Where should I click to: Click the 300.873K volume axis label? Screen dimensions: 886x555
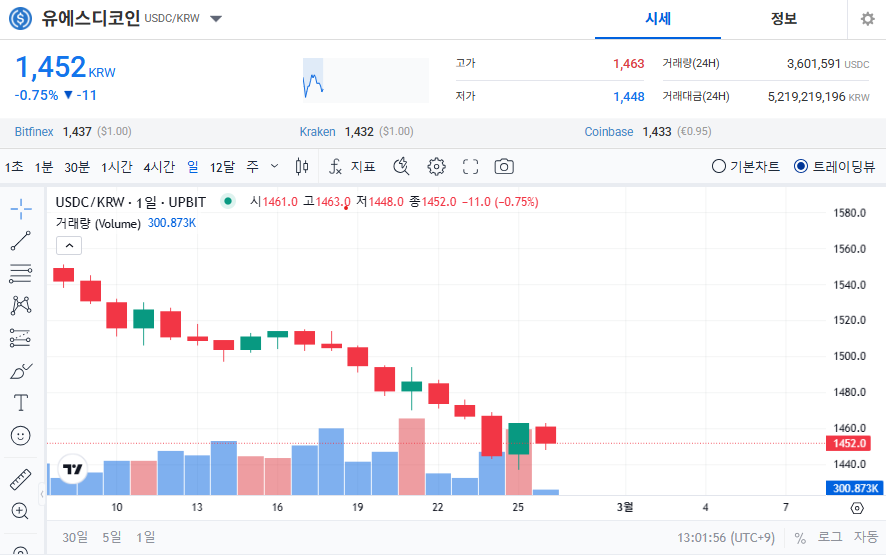855,488
